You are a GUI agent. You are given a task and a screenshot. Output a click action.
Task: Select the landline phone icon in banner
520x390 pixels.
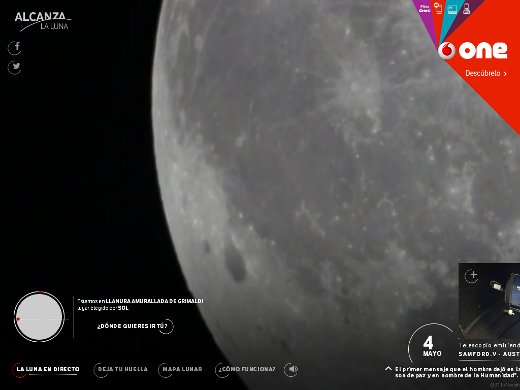(467, 9)
